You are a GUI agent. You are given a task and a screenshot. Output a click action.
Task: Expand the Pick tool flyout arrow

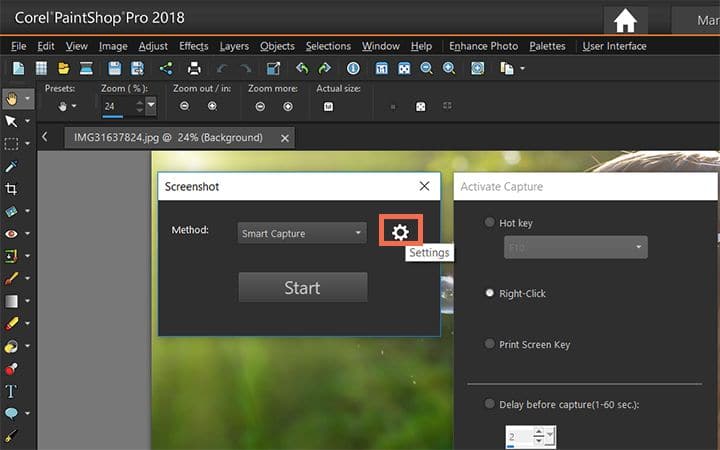28,121
